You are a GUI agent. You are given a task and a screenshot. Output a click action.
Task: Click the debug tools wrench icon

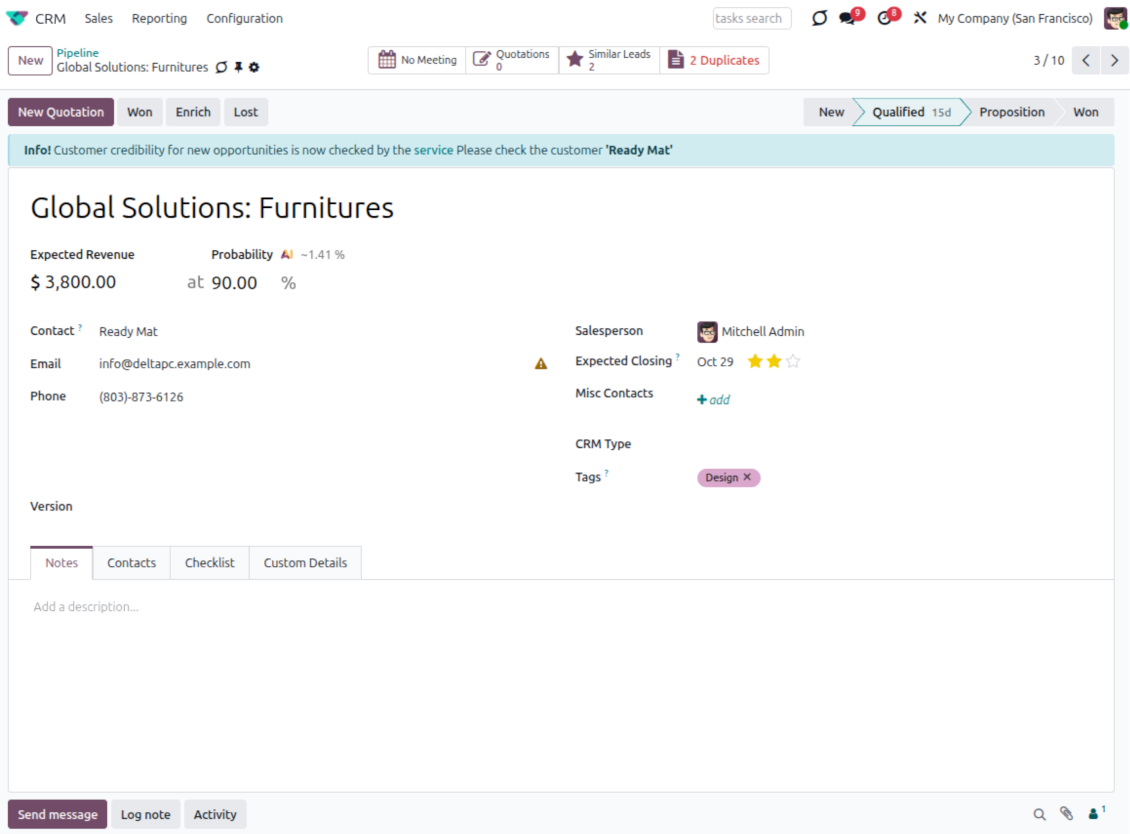pos(920,18)
